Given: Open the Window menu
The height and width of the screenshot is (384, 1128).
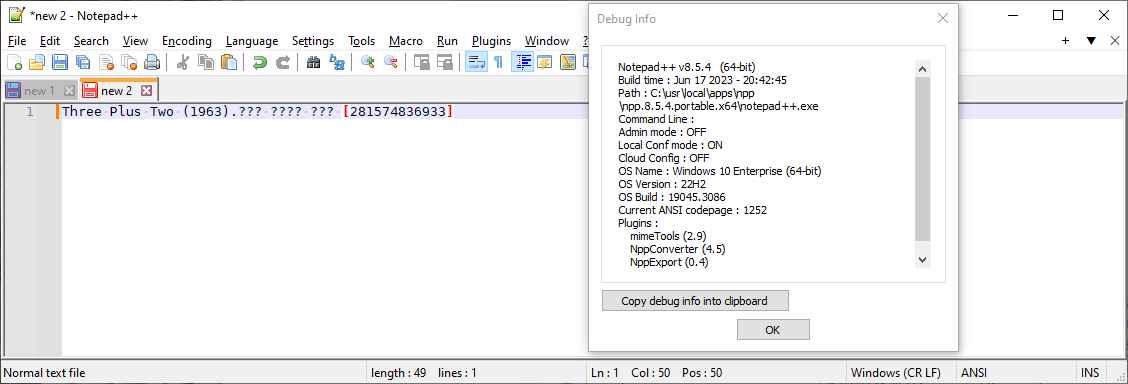Looking at the screenshot, I should tap(547, 41).
